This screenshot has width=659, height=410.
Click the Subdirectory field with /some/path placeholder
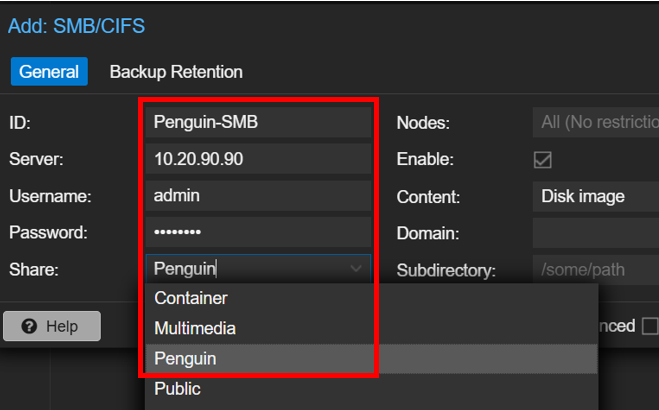point(594,270)
